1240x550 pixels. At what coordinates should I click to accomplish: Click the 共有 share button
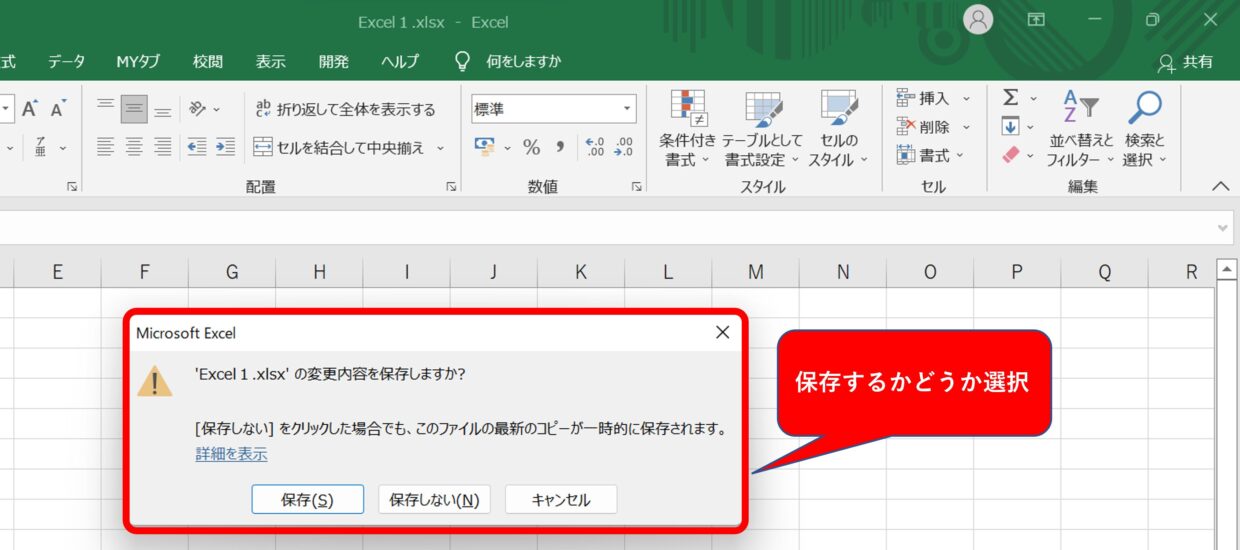(1185, 62)
